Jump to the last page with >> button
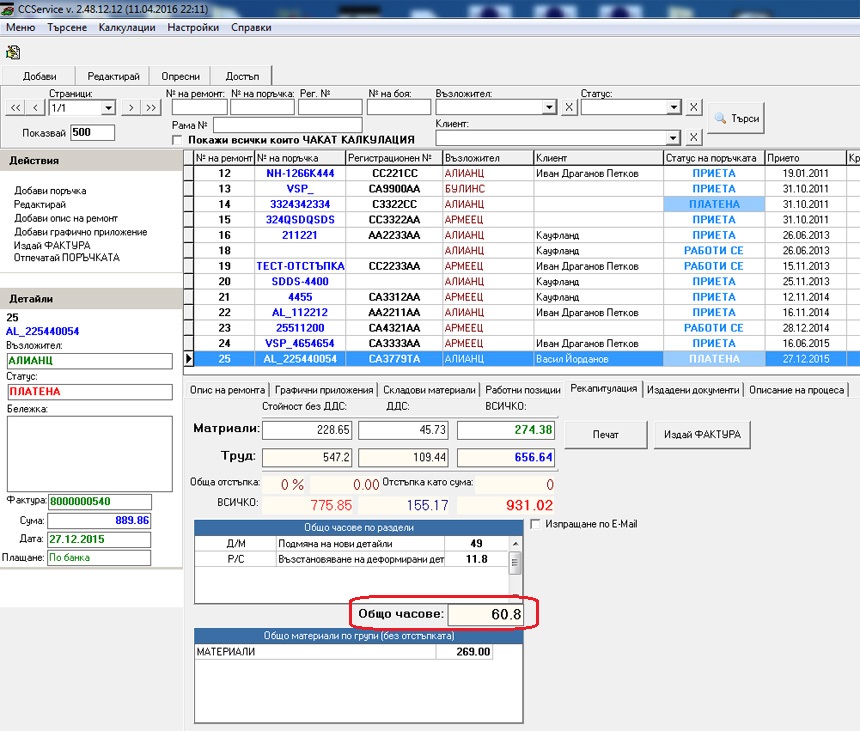The image size is (860, 731). pyautogui.click(x=151, y=108)
